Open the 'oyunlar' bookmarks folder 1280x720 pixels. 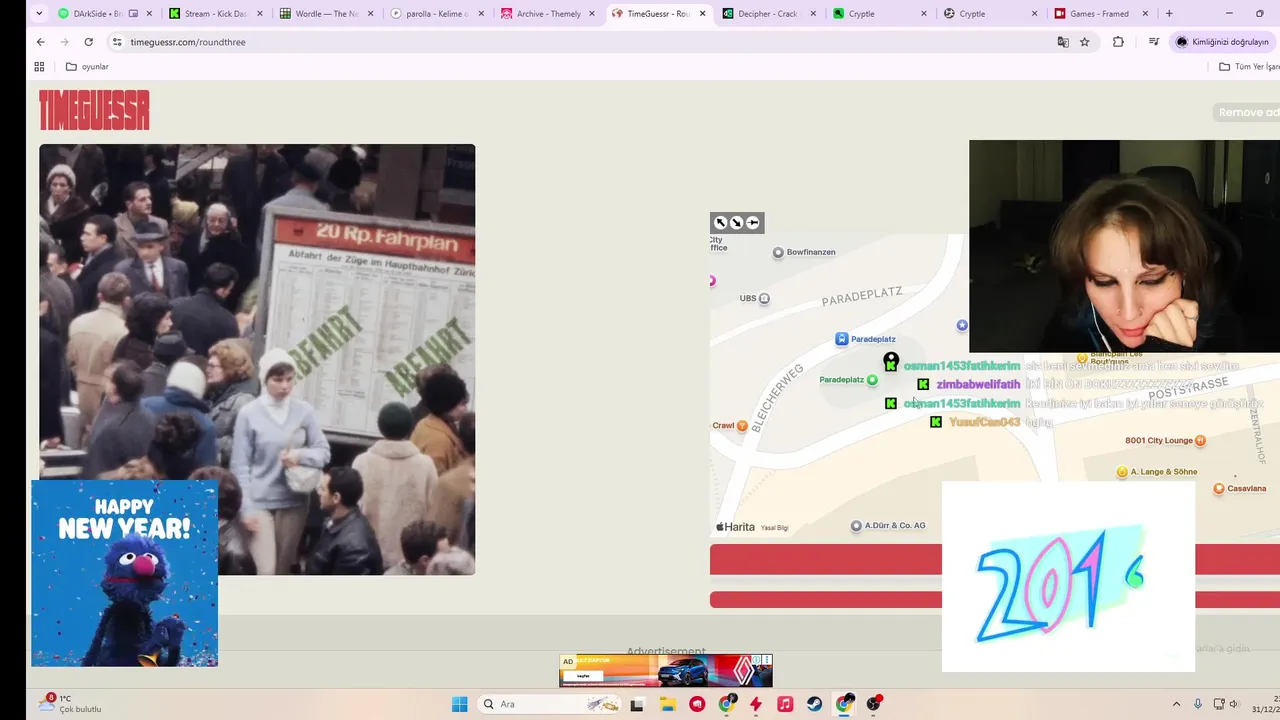point(87,67)
